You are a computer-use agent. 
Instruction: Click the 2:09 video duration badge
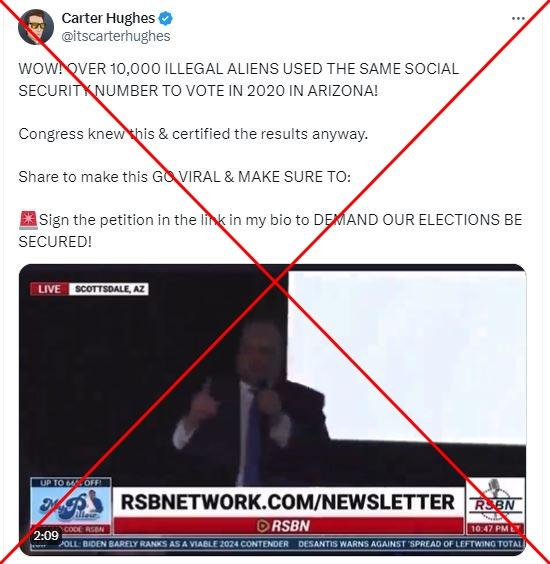coord(46,536)
